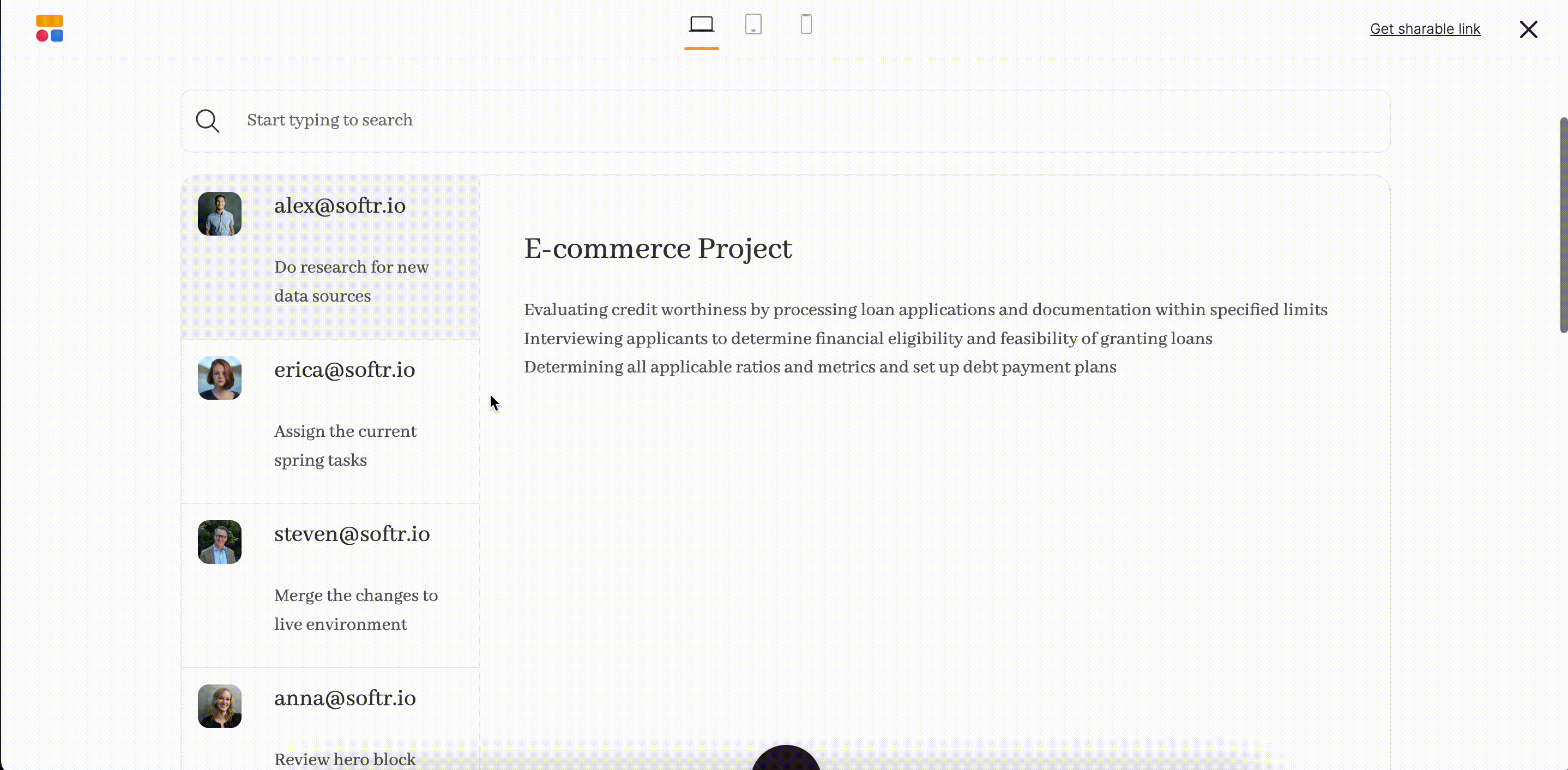Click Erica's profile photo
The width and height of the screenshot is (1568, 770).
point(219,378)
